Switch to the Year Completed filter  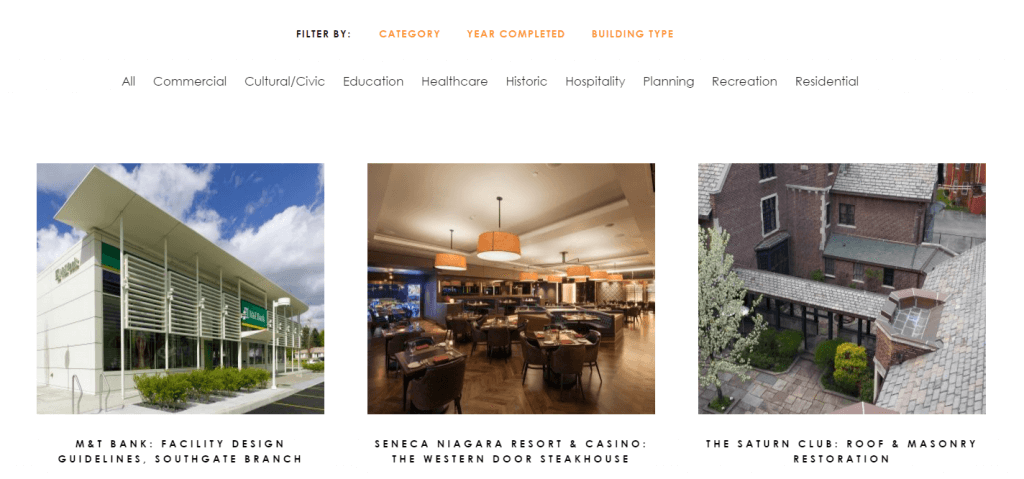tap(515, 34)
